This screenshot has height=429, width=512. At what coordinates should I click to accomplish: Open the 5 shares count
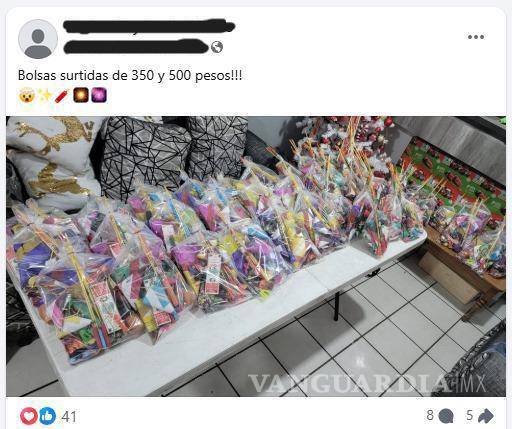pos(470,415)
